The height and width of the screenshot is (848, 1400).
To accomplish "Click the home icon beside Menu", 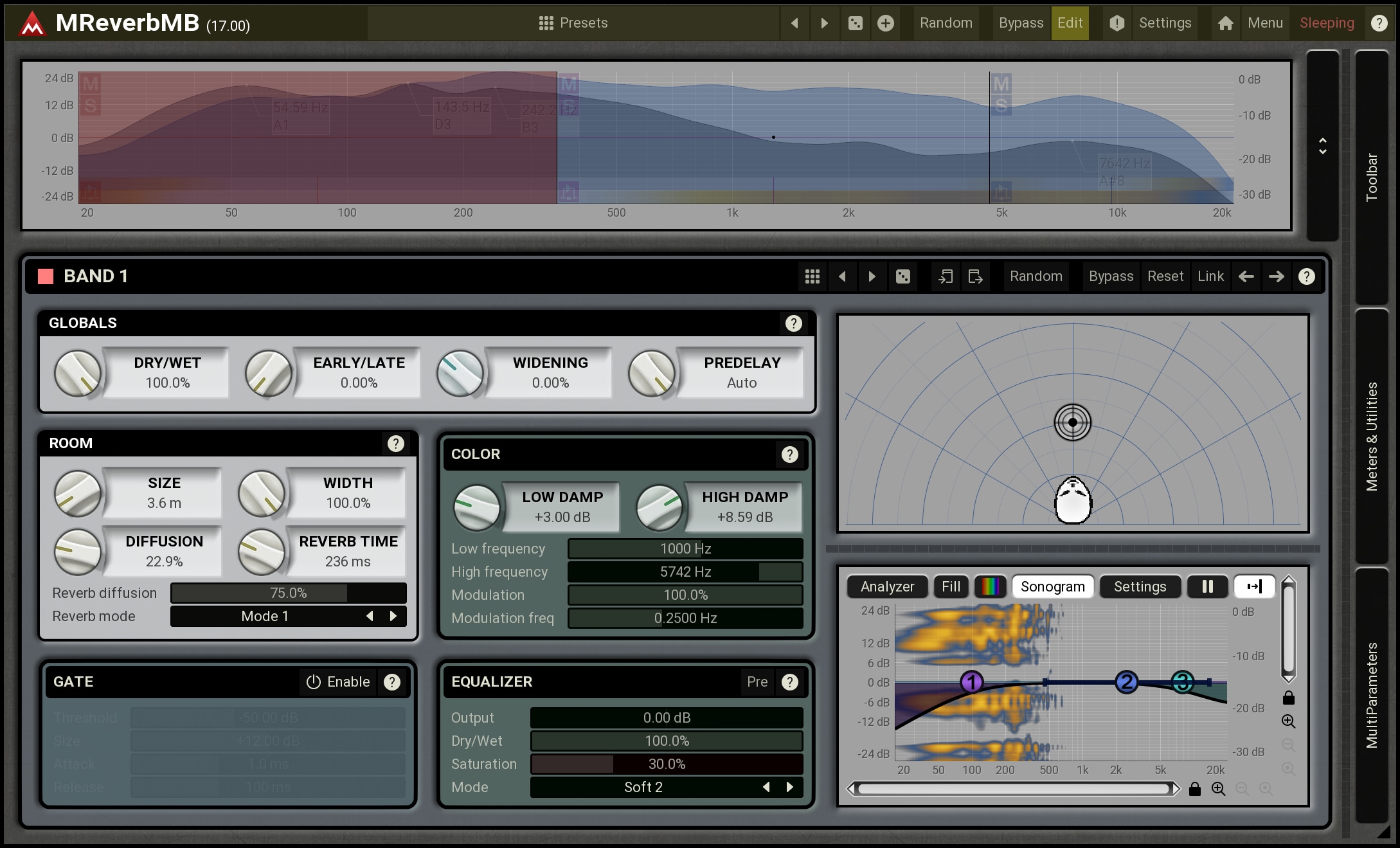I will [1225, 23].
